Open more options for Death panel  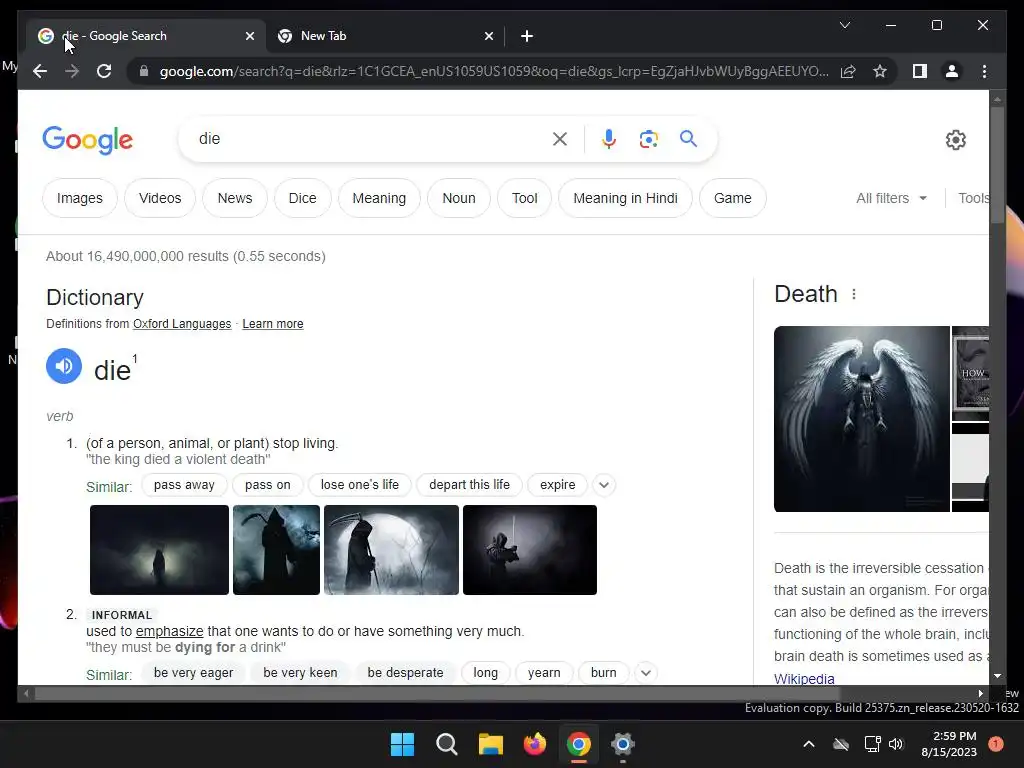point(854,295)
